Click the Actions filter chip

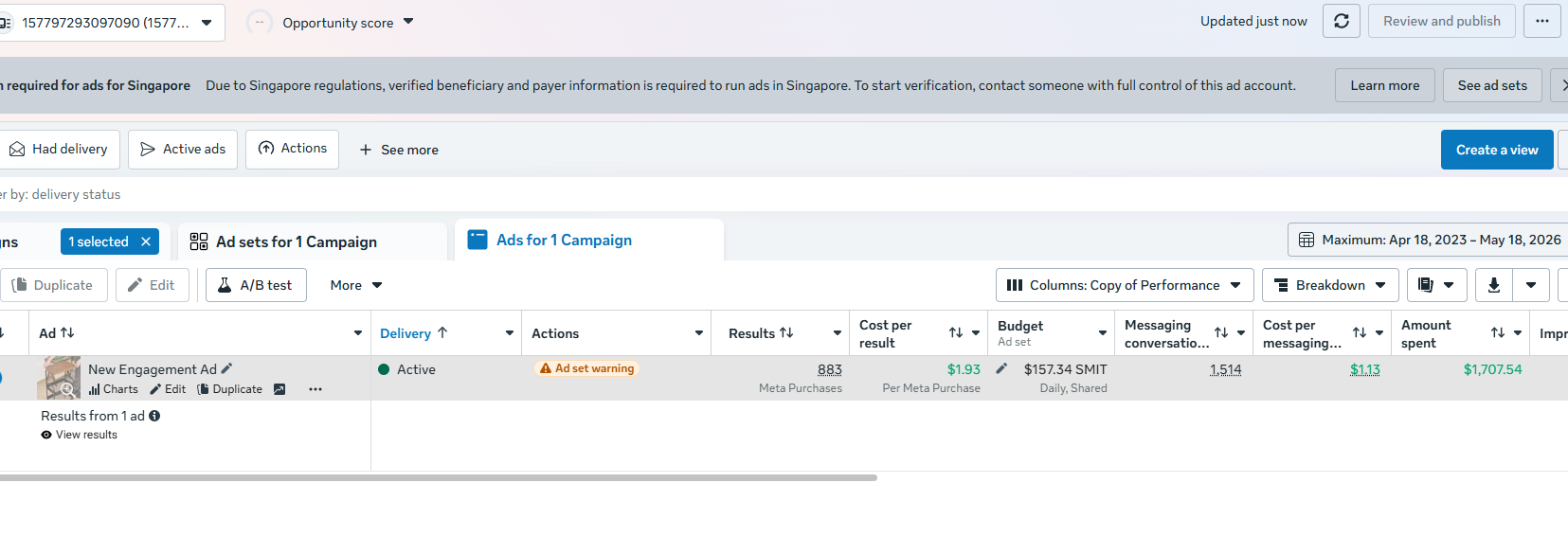pyautogui.click(x=292, y=150)
